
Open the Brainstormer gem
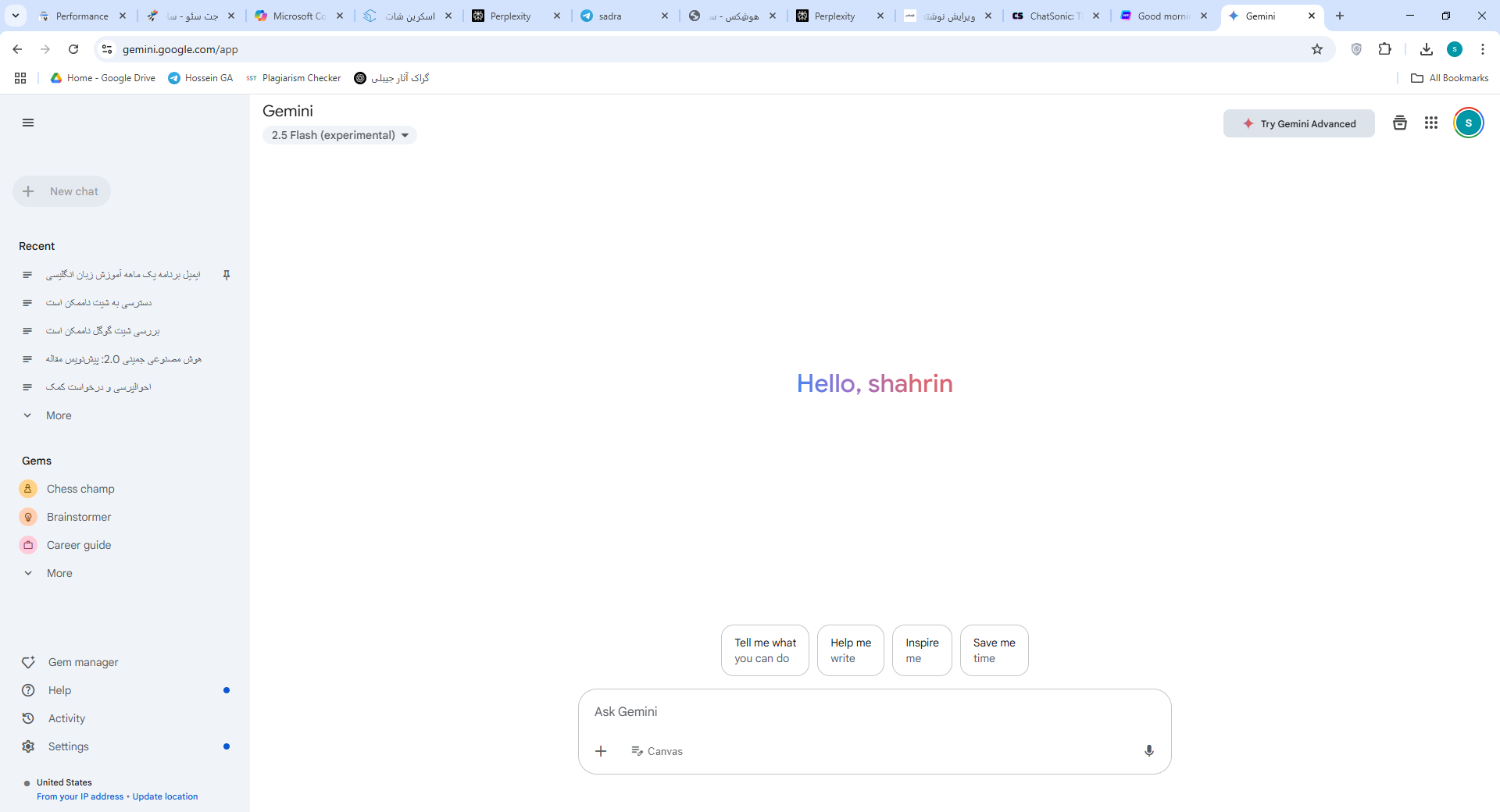pyautogui.click(x=79, y=517)
